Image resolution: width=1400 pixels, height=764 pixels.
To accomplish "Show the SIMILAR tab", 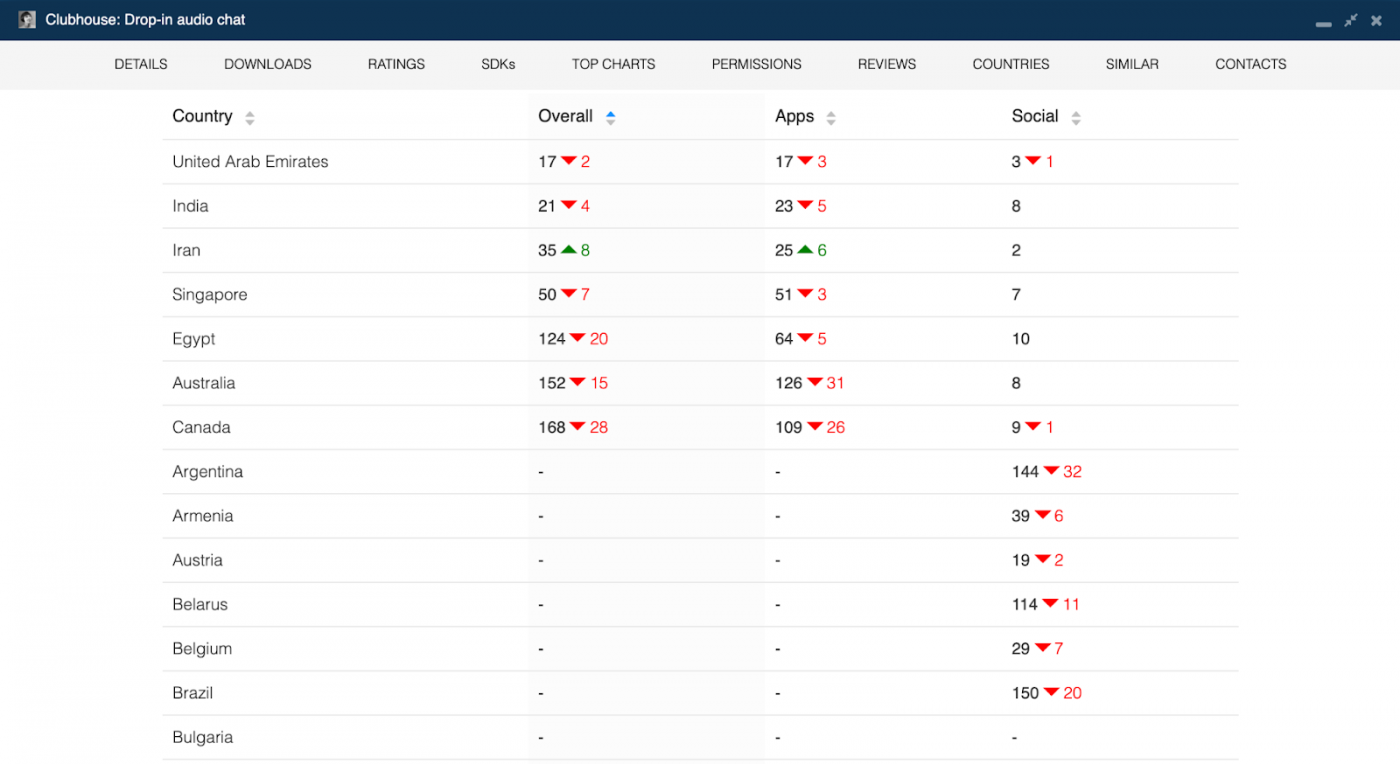I will [1132, 64].
